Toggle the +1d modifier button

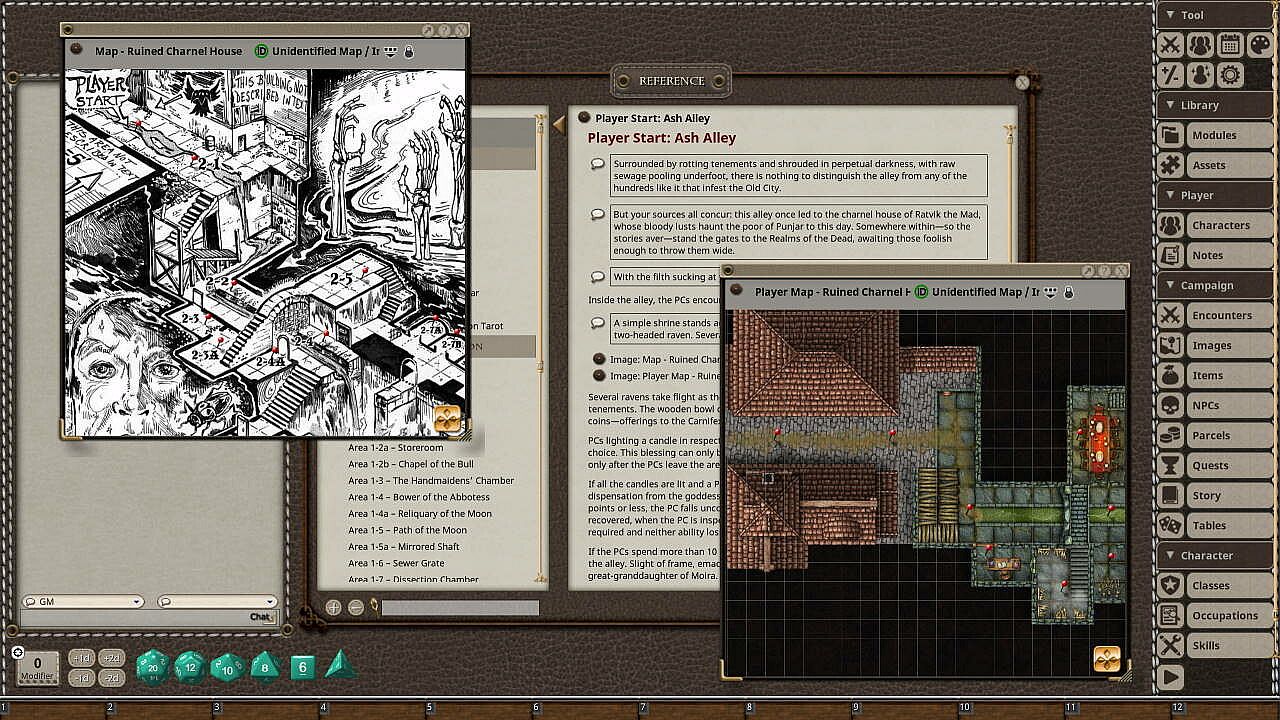[82, 658]
